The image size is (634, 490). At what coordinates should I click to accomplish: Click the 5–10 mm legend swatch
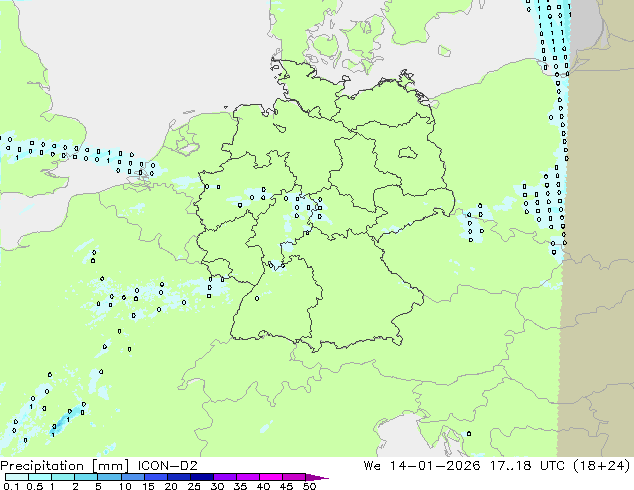pyautogui.click(x=109, y=477)
